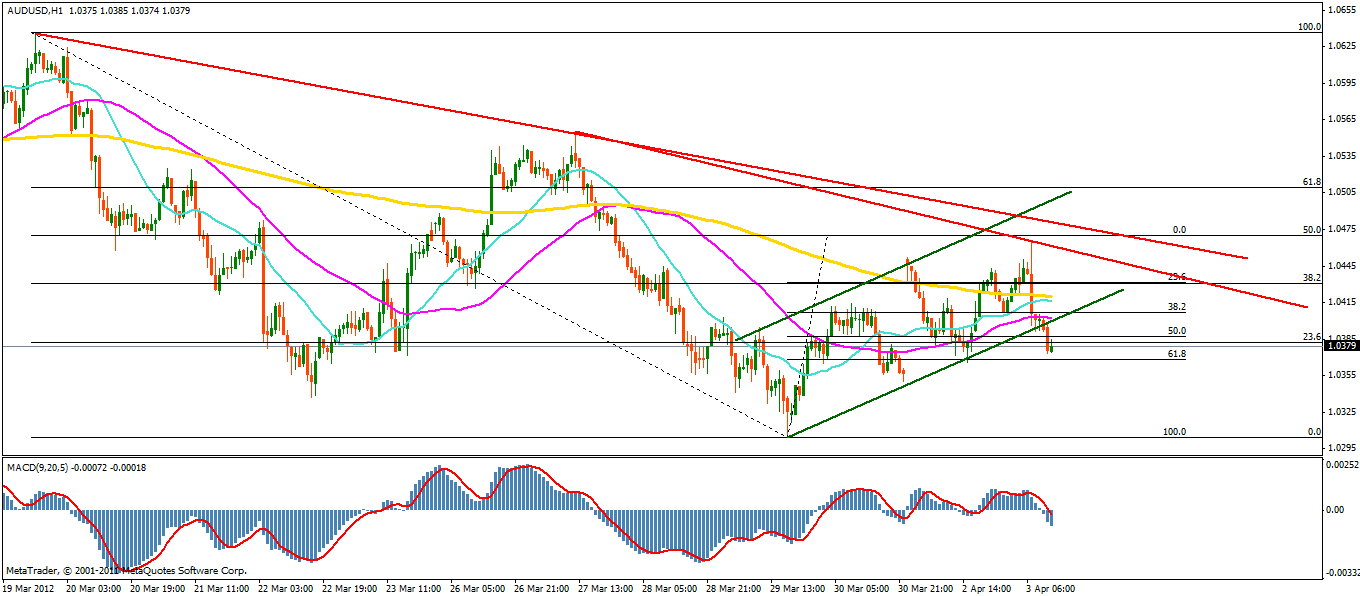Click the 23.6 Fibonacci label near right axis
The image size is (1360, 596).
point(1312,337)
